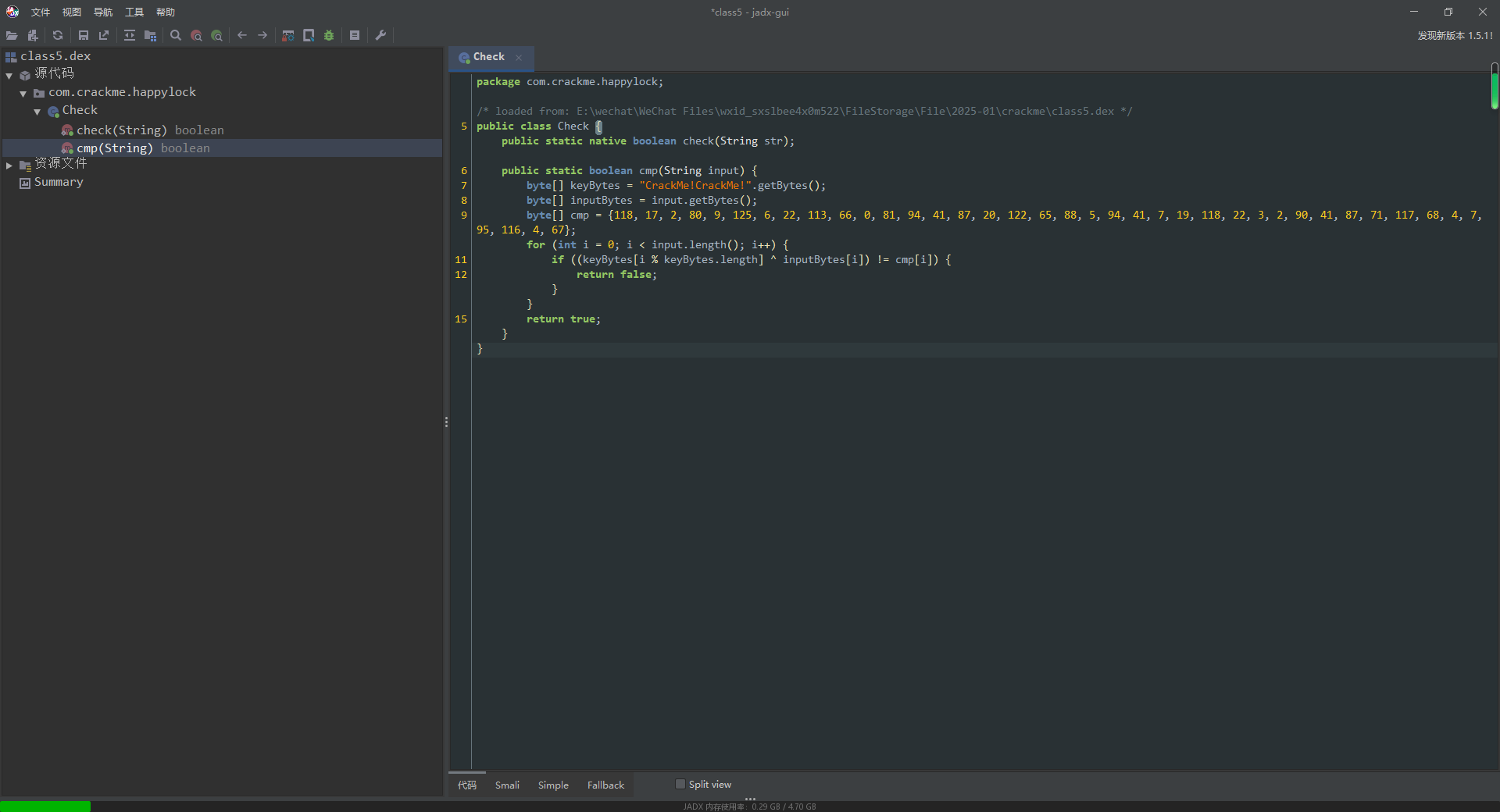Click the Sync with editor icon
The image size is (1500, 812).
(x=130, y=35)
